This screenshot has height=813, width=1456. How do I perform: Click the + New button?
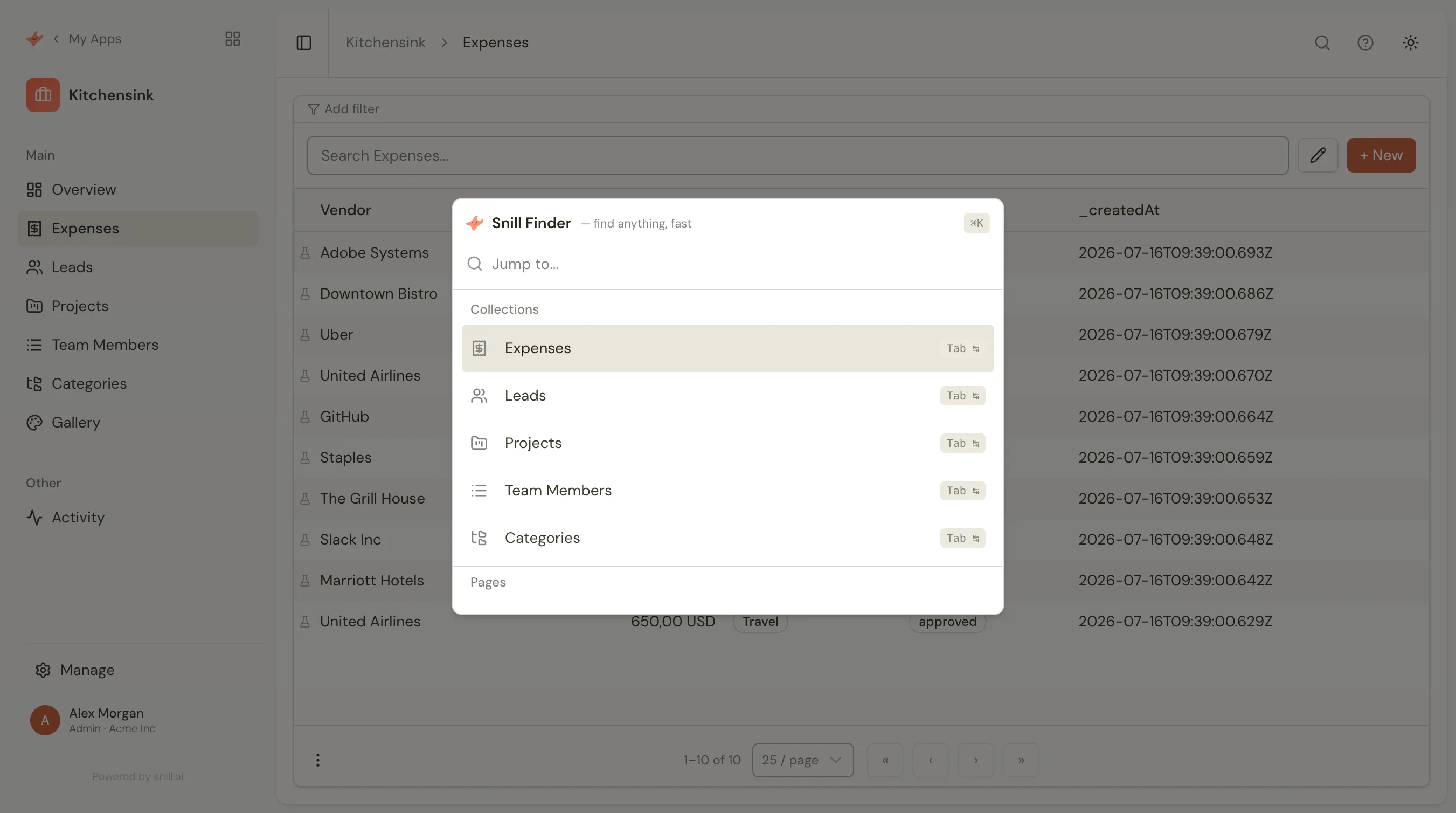pos(1381,155)
